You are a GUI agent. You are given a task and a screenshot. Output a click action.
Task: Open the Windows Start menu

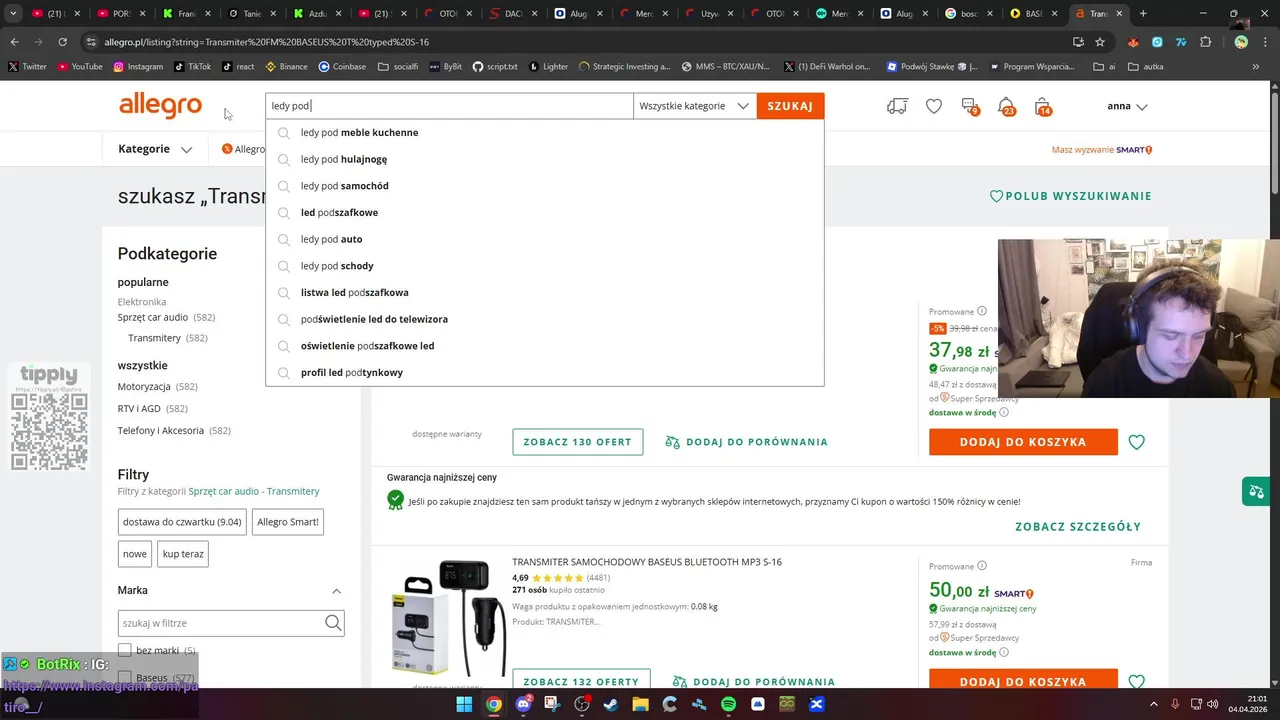pos(464,704)
